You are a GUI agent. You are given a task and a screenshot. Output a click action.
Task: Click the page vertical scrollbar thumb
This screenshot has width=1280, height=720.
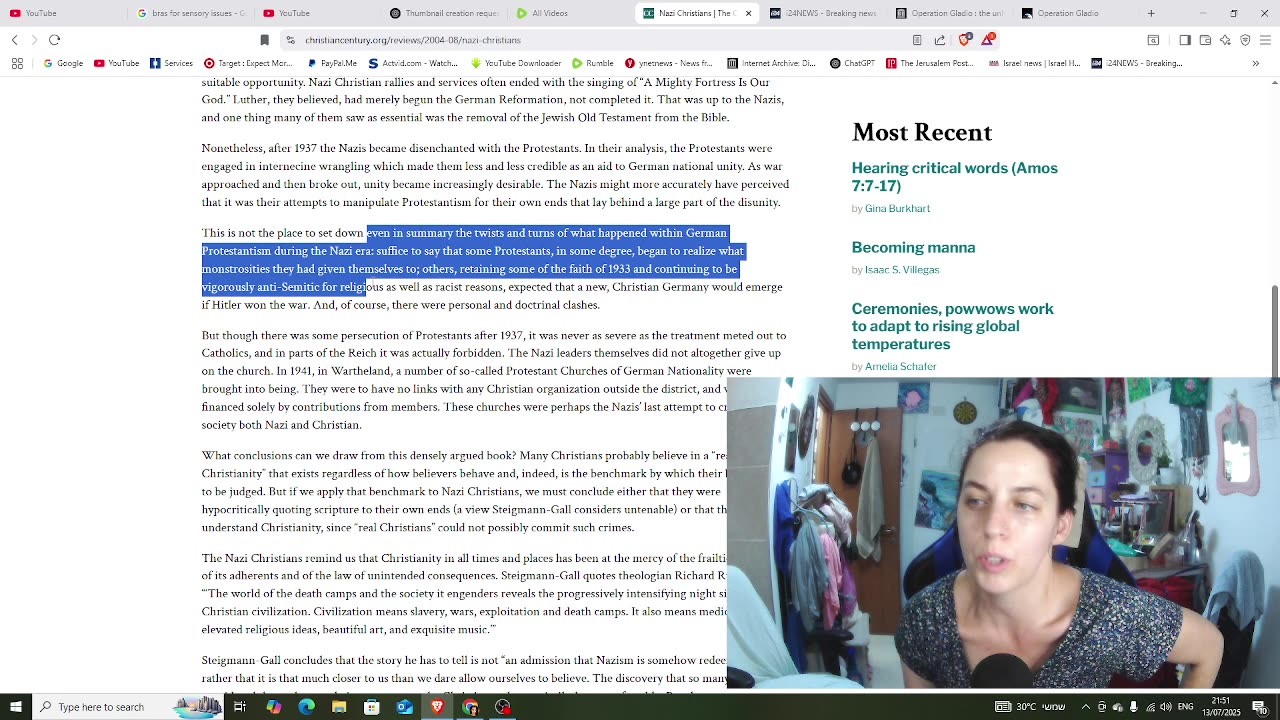pyautogui.click(x=1275, y=330)
